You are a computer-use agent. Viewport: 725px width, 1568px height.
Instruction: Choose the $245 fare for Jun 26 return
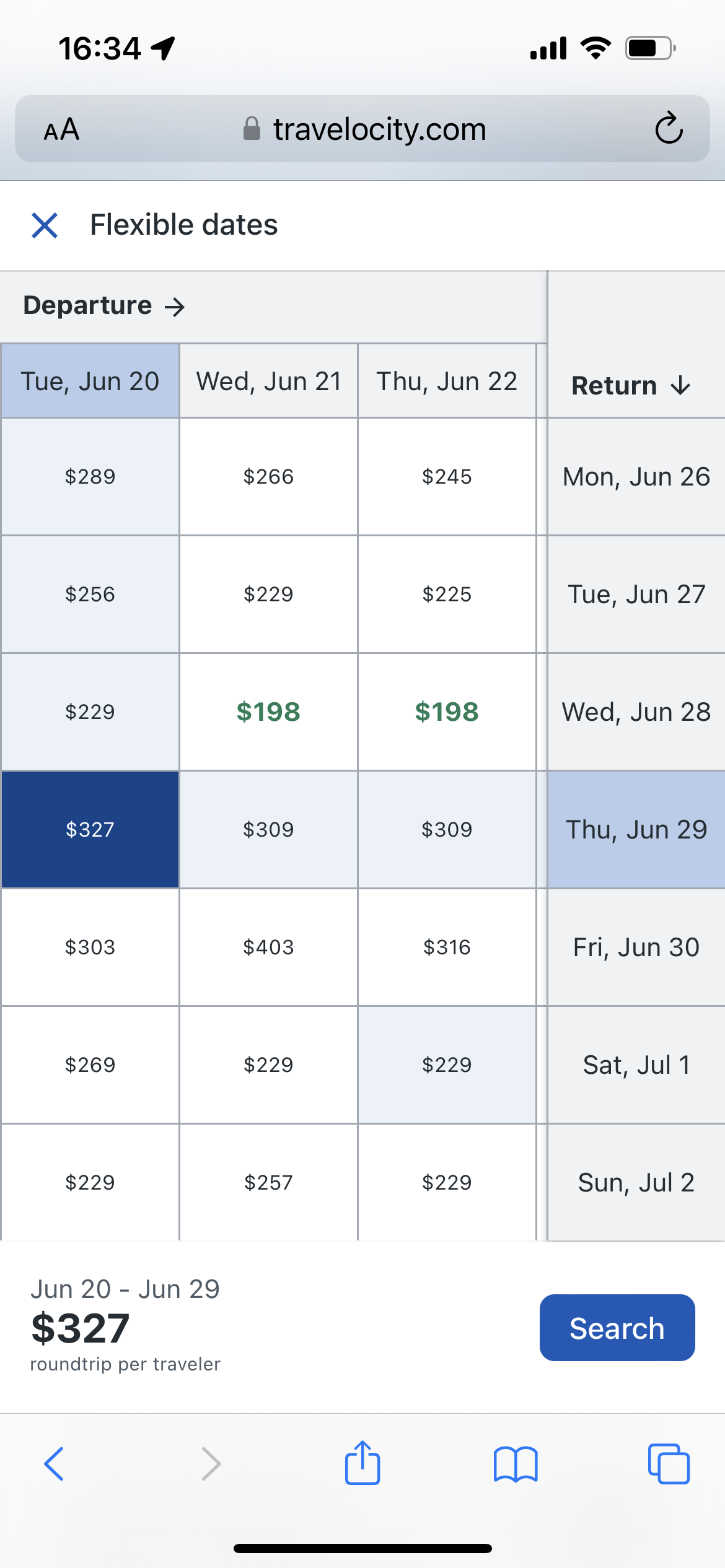click(x=447, y=477)
